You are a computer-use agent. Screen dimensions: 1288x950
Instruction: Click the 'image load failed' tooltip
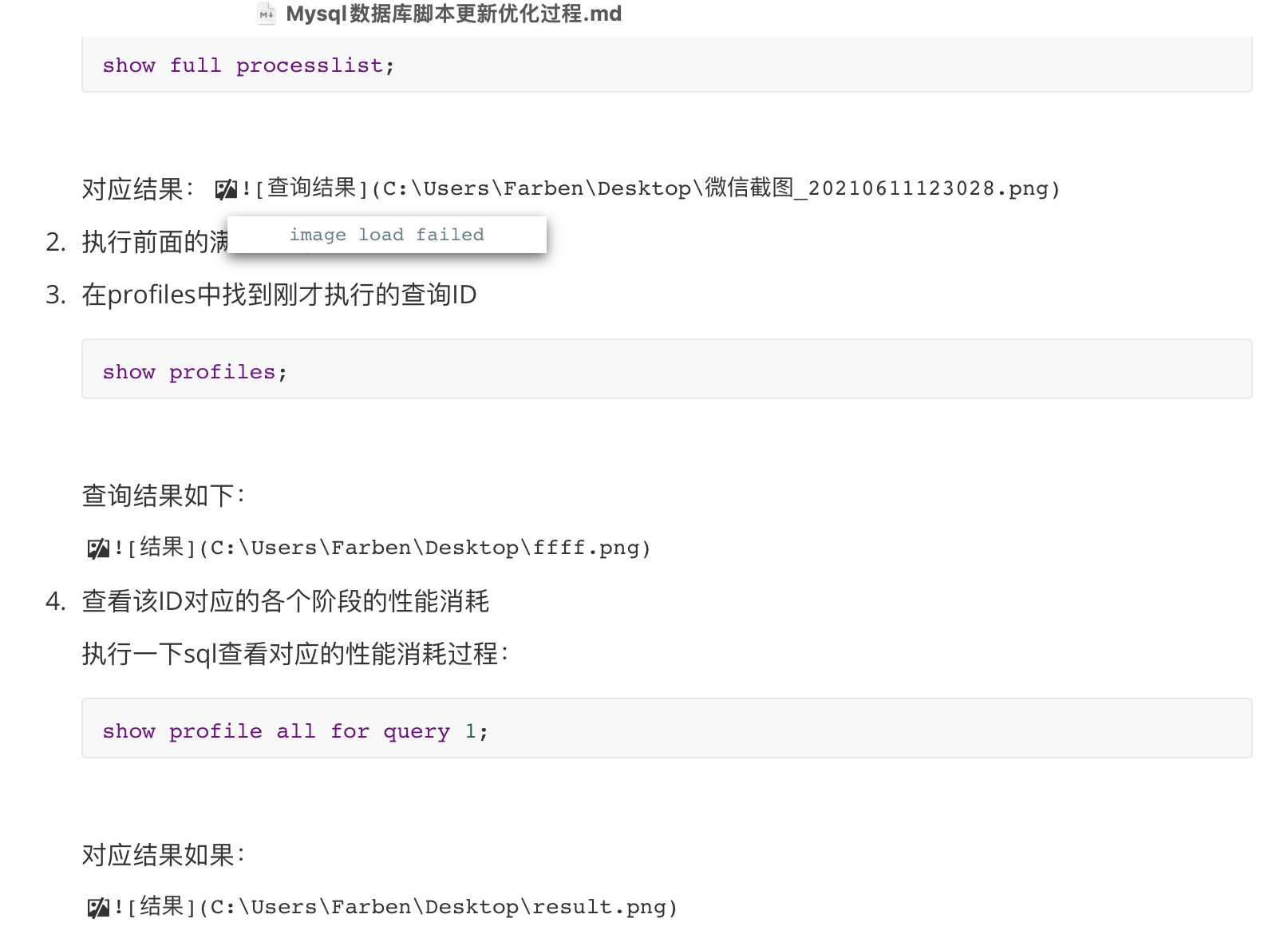tap(387, 235)
